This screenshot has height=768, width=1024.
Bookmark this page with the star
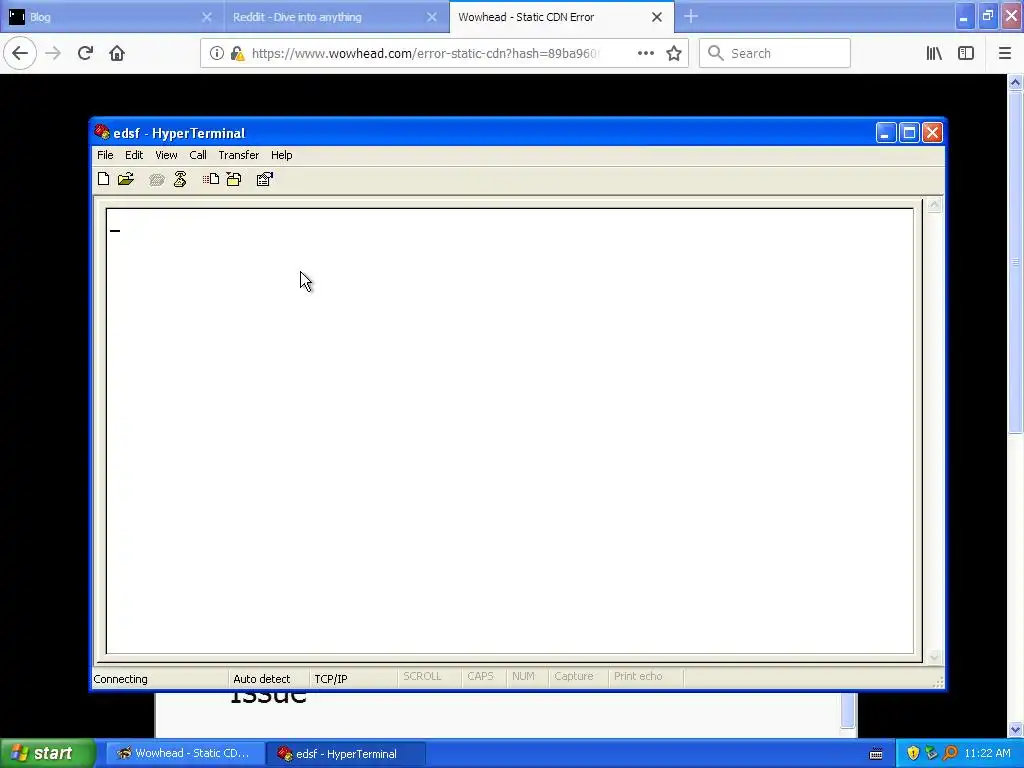click(x=674, y=53)
